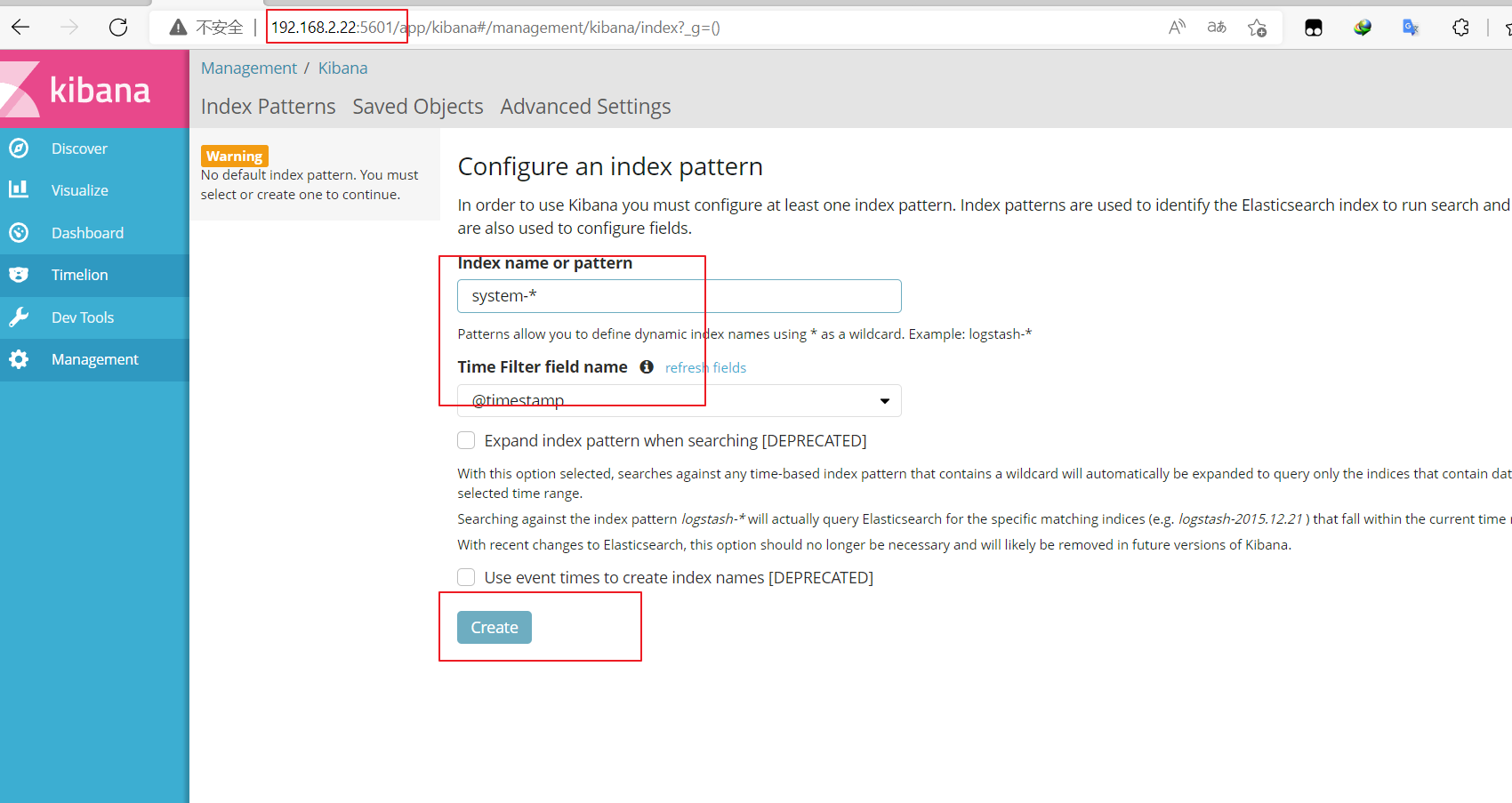
Task: Click the refresh fields link
Action: (x=705, y=367)
